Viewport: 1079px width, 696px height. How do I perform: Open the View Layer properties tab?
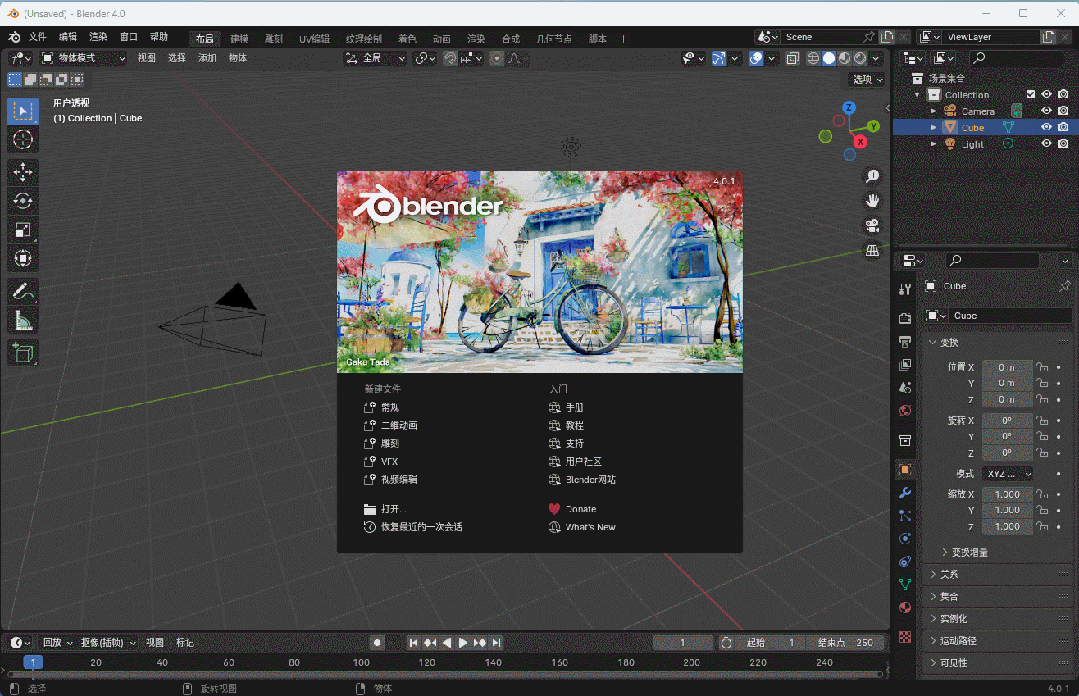905,364
